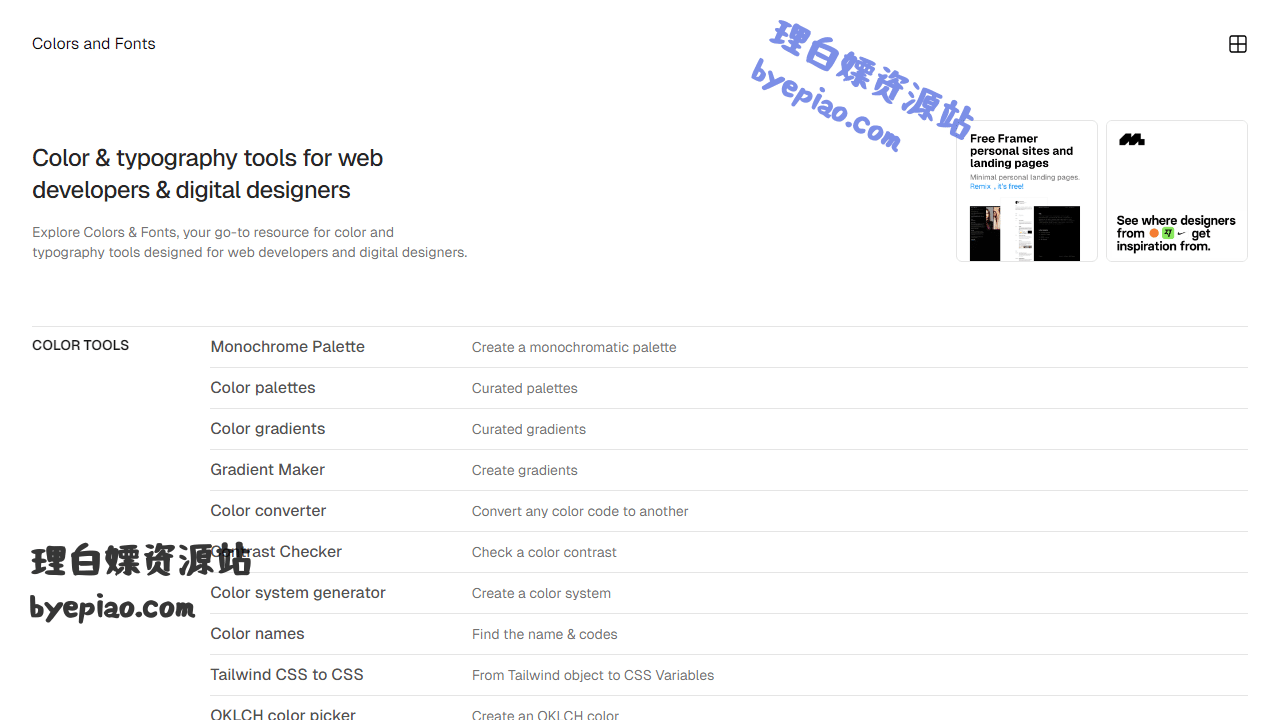Click the 'Check a color contrast' description
This screenshot has height=720, width=1280.
(544, 552)
